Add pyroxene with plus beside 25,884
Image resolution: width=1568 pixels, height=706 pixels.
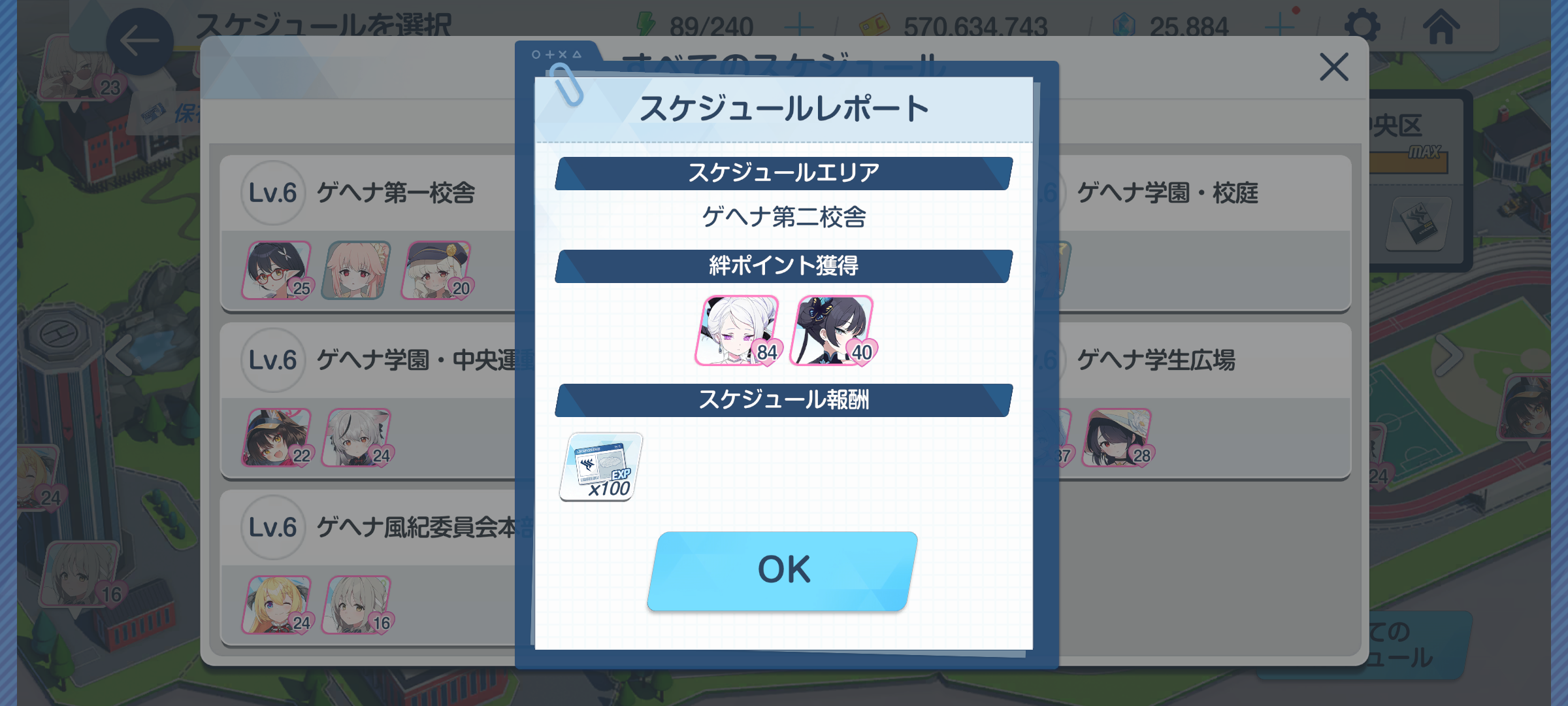(1279, 27)
